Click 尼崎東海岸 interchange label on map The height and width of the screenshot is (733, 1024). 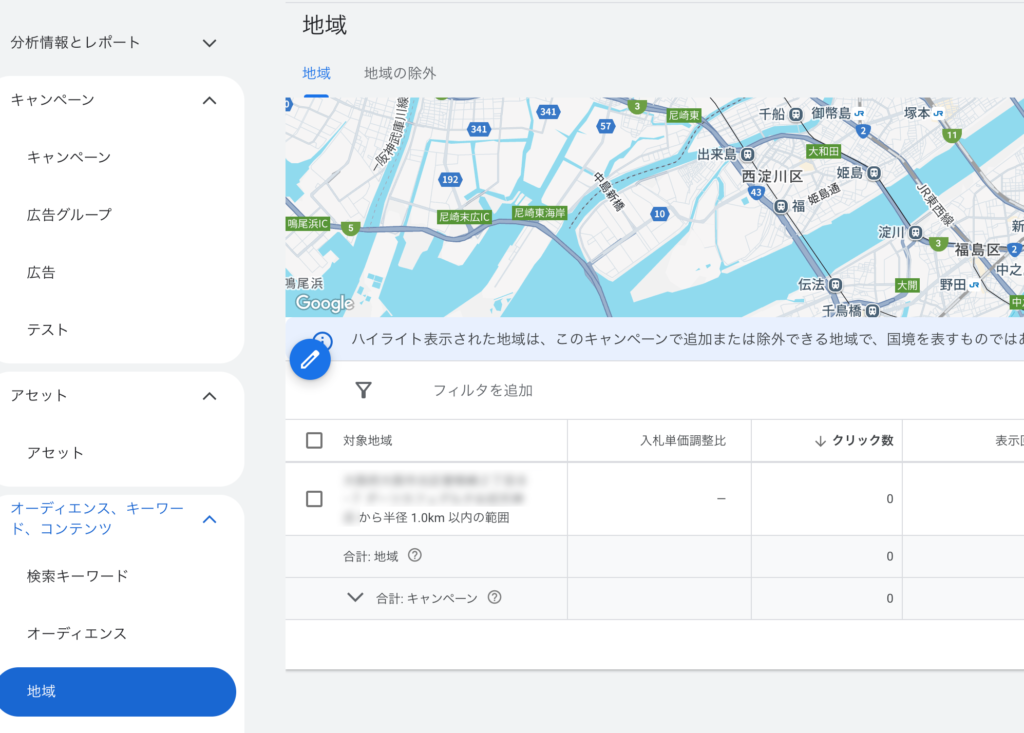[539, 213]
